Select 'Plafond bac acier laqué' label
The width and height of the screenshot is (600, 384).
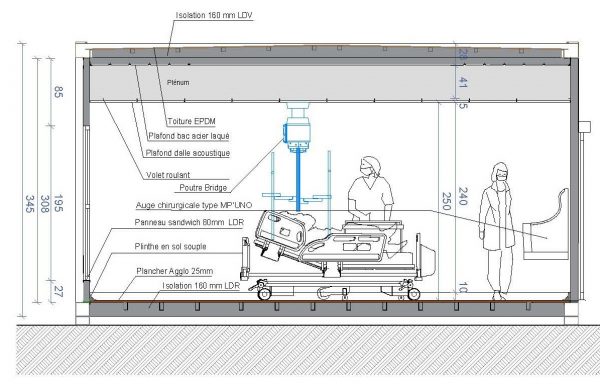coord(189,136)
